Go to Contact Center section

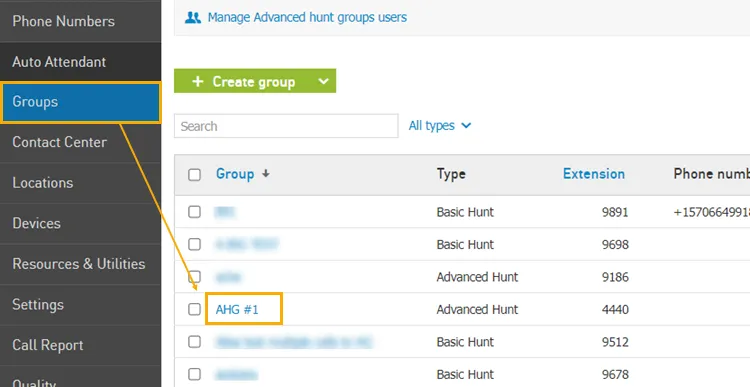click(x=80, y=142)
